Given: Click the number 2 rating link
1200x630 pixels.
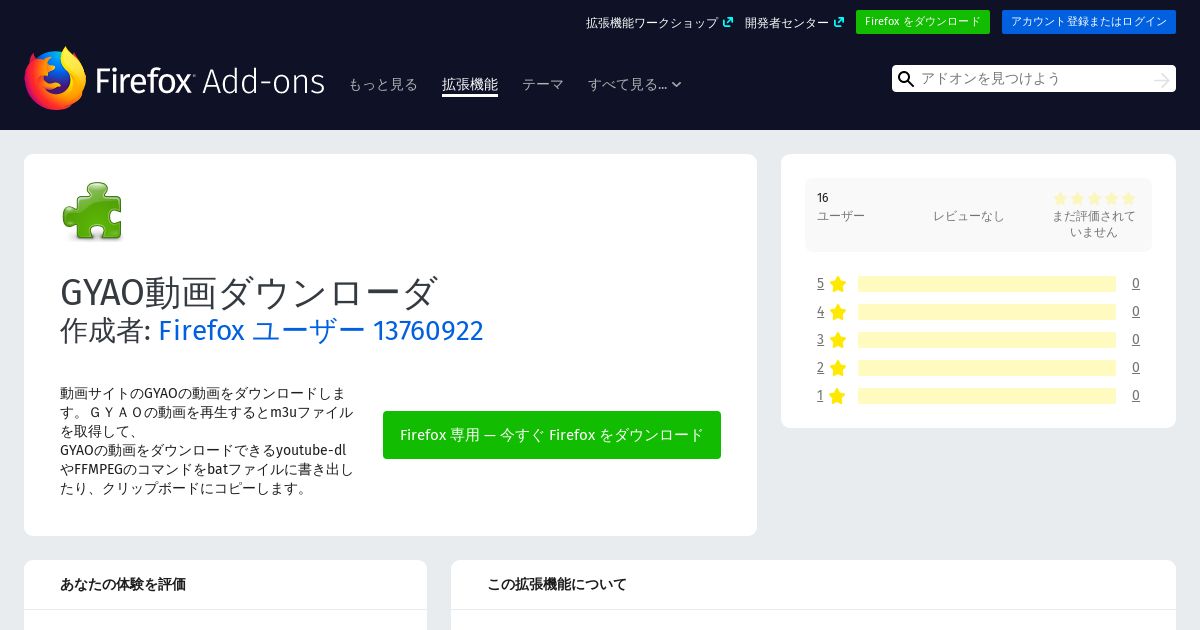Looking at the screenshot, I should 820,368.
